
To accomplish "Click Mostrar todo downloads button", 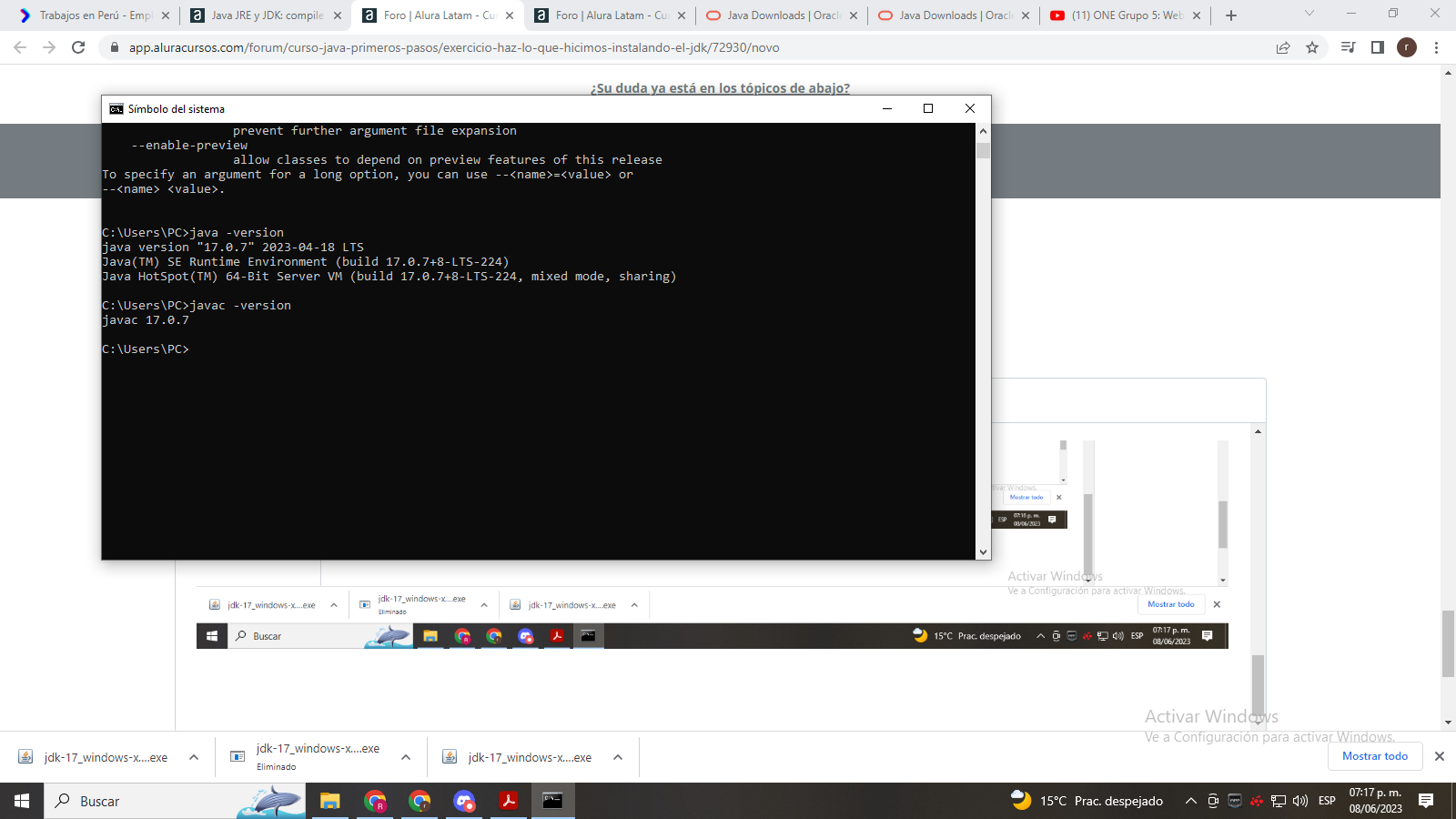I will click(1374, 756).
